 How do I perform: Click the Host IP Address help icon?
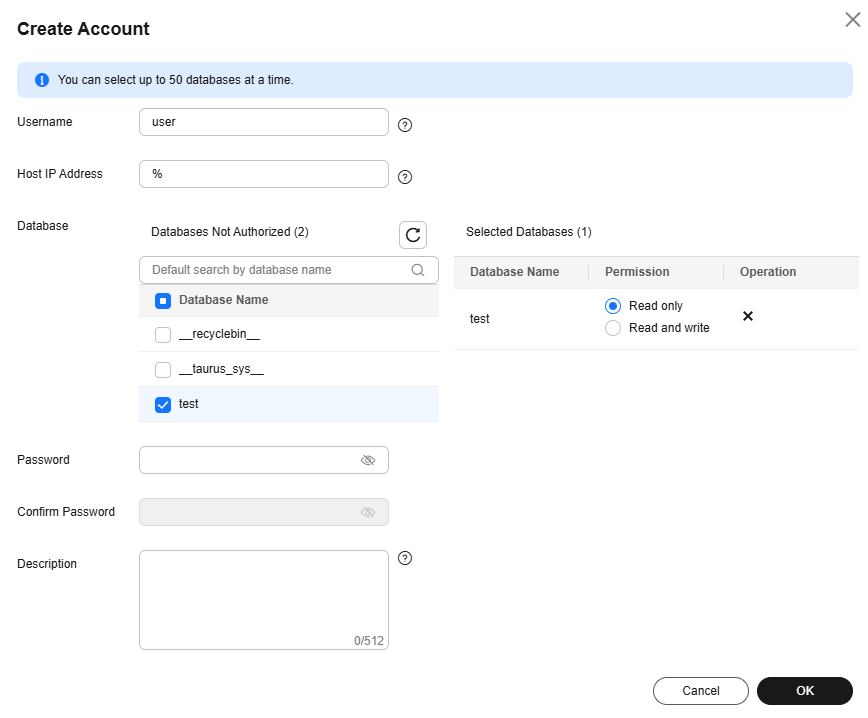pos(405,177)
